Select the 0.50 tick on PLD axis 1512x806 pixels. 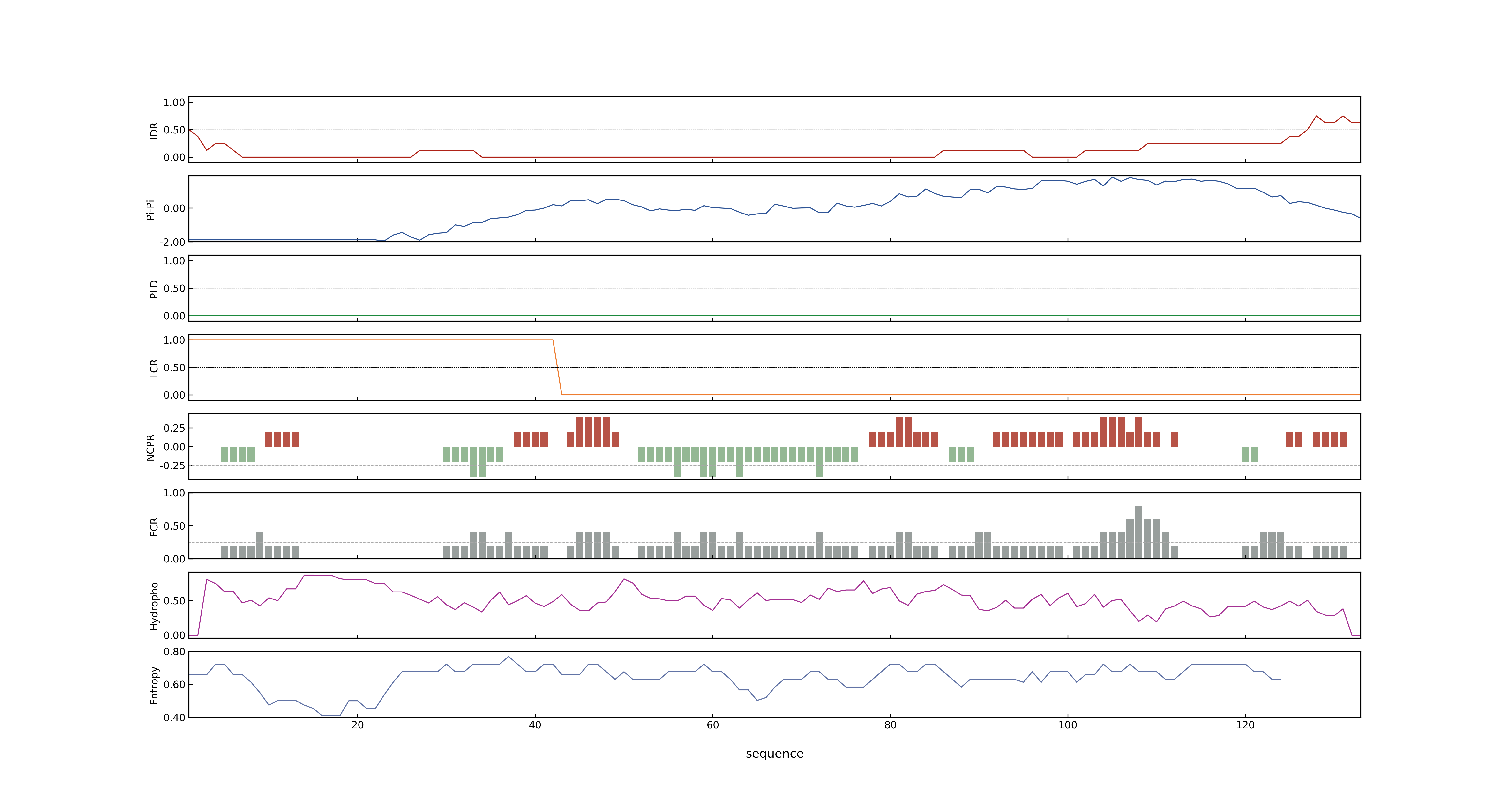pos(174,288)
